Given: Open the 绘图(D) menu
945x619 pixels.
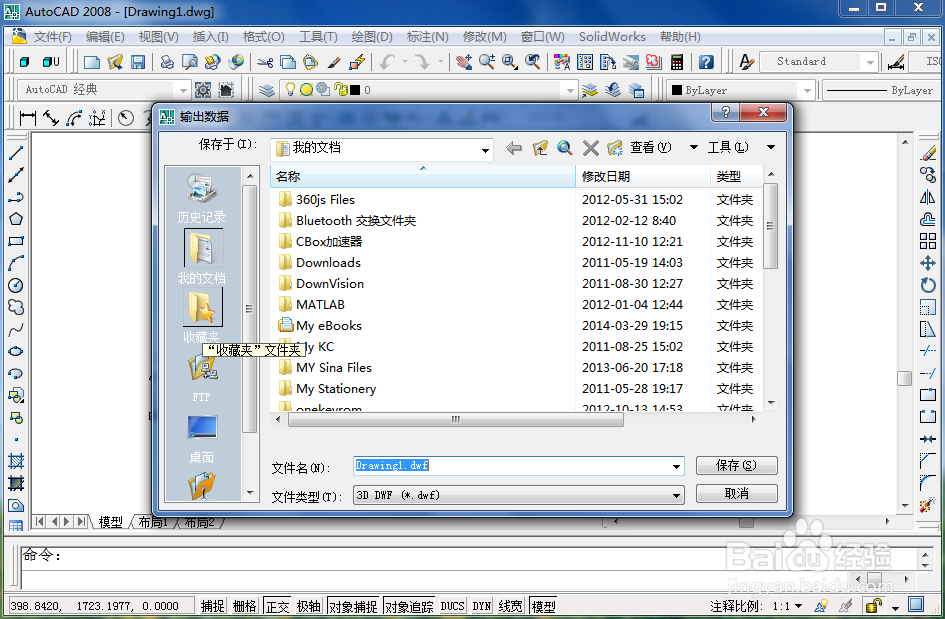Looking at the screenshot, I should coord(372,37).
